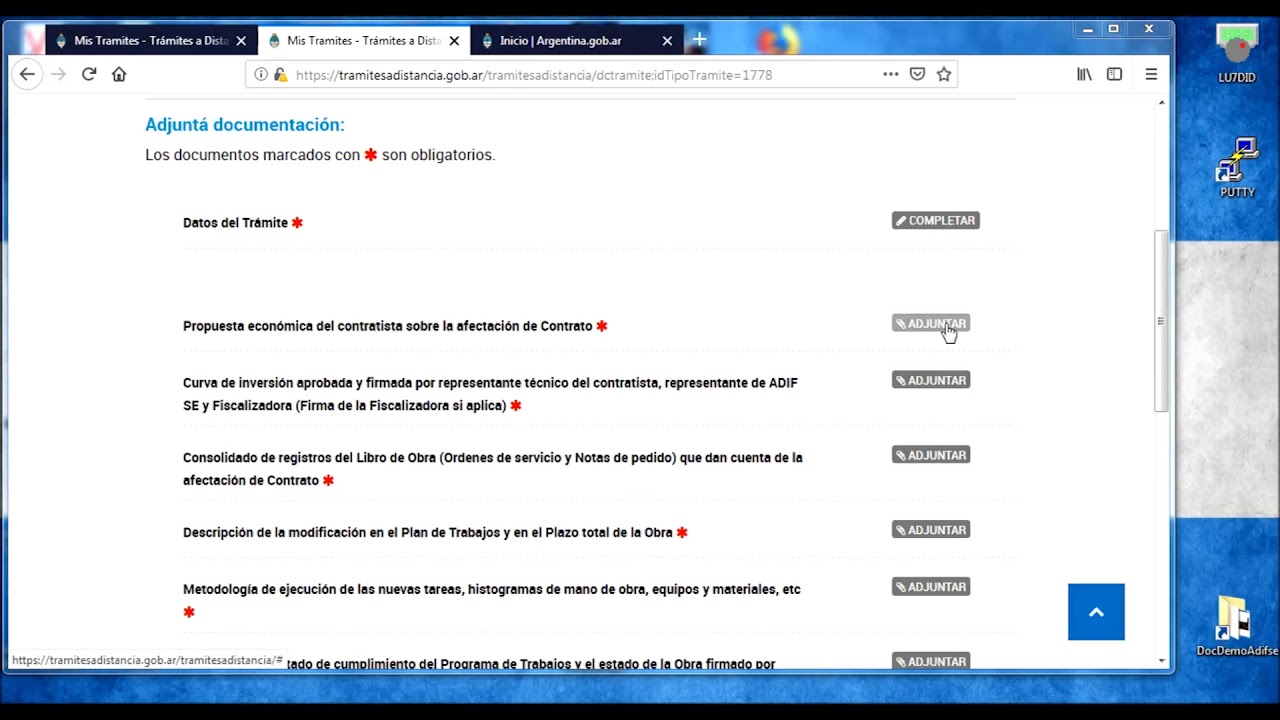Maximize the Firefox window

pyautogui.click(x=1113, y=29)
